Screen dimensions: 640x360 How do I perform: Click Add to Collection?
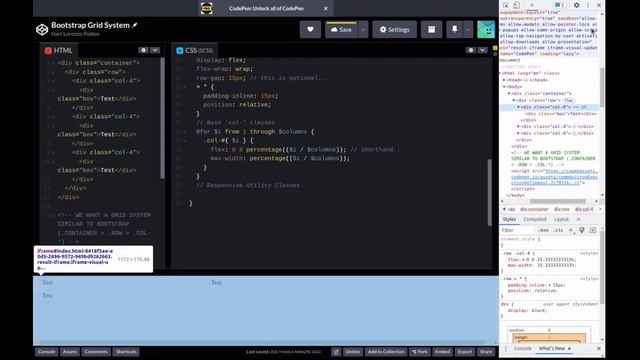[386, 351]
